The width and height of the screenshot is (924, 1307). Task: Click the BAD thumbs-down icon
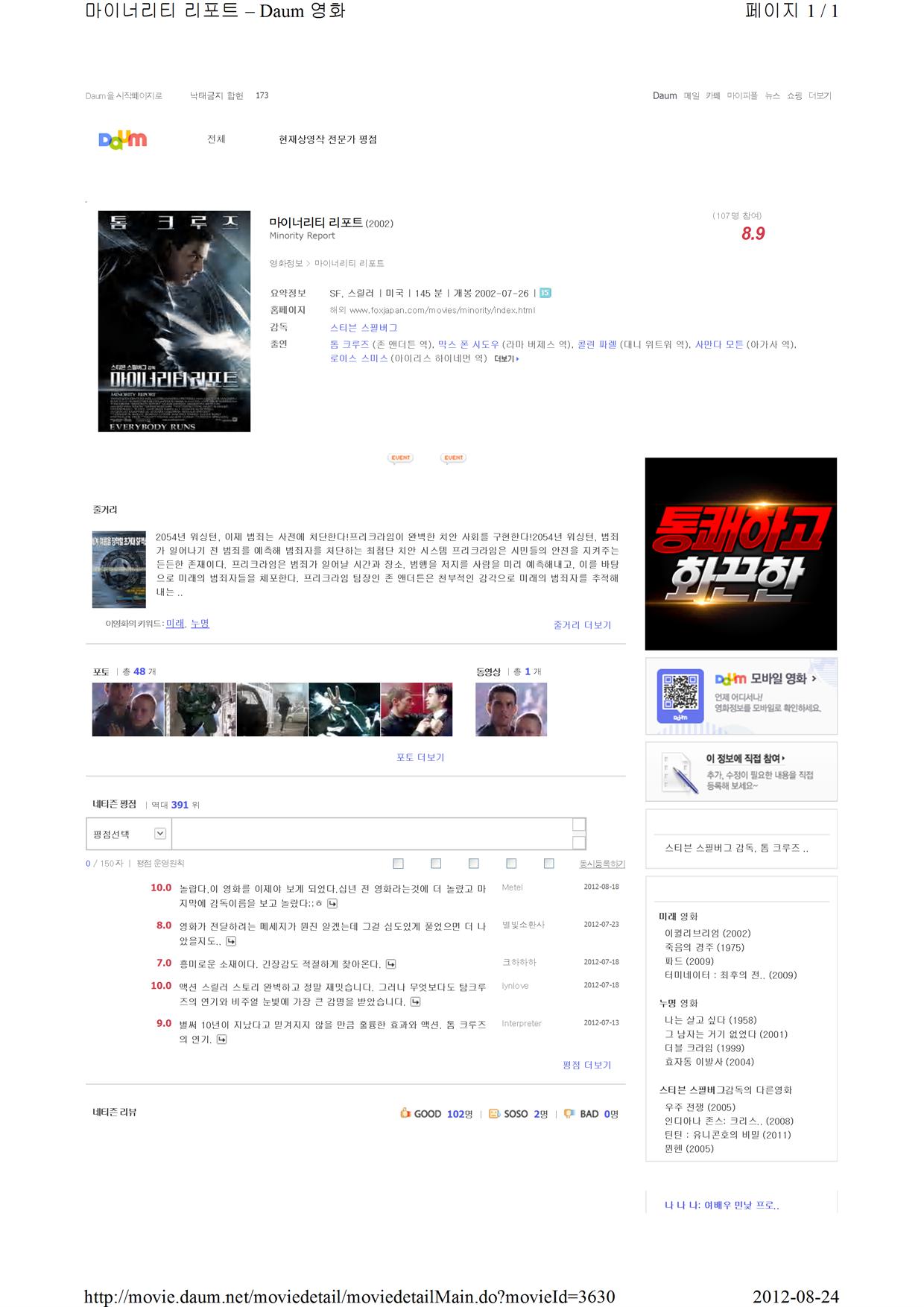pyautogui.click(x=569, y=1114)
